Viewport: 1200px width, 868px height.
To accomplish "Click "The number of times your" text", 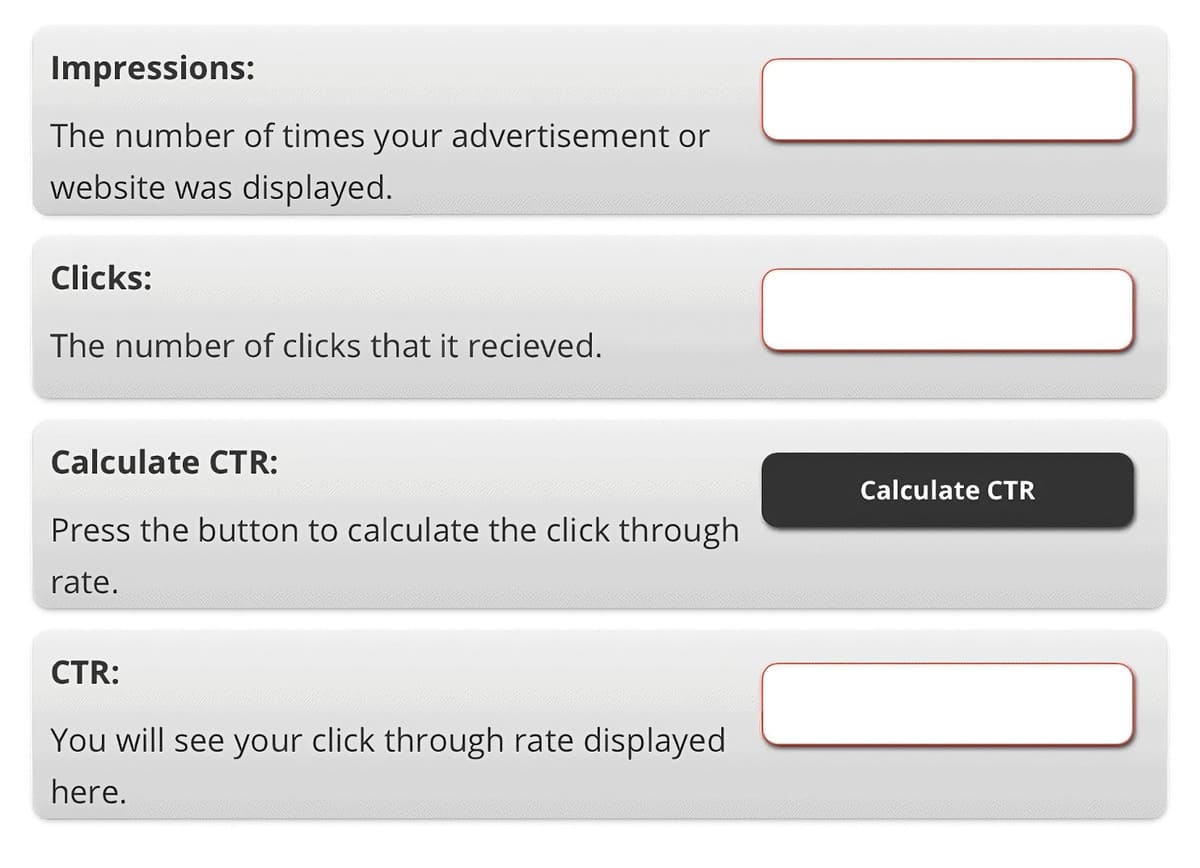I will tap(208, 135).
